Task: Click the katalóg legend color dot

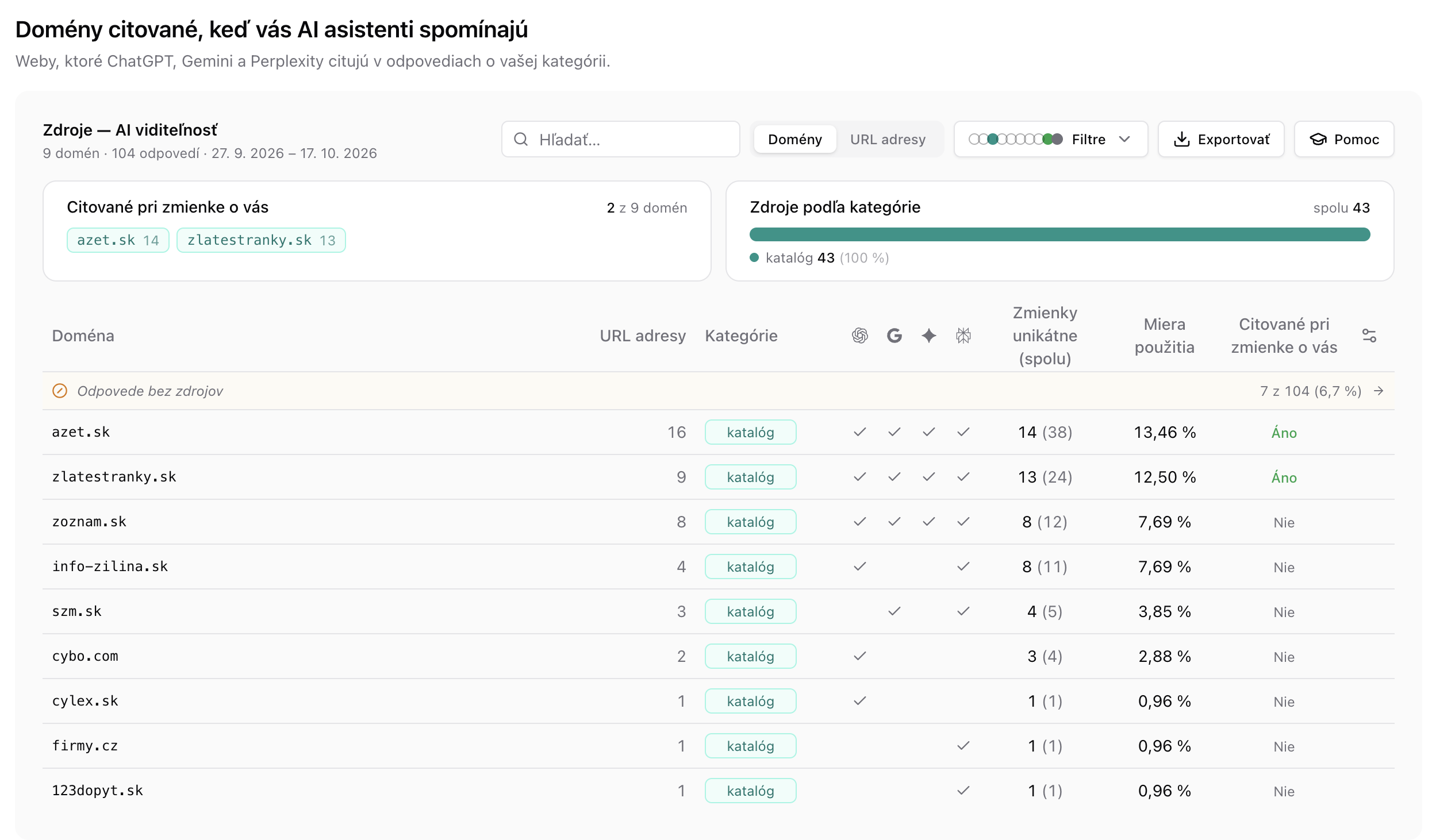Action: click(754, 258)
